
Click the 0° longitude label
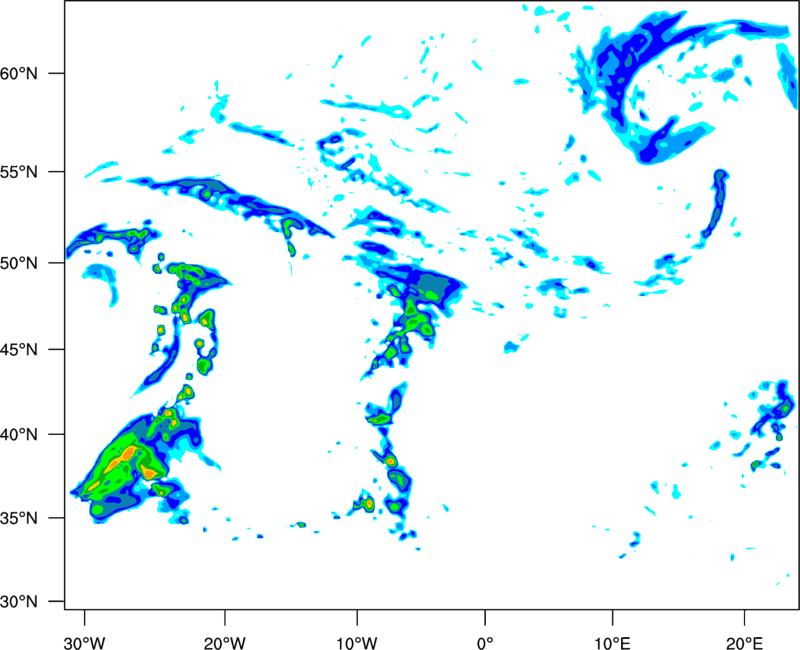[x=485, y=643]
